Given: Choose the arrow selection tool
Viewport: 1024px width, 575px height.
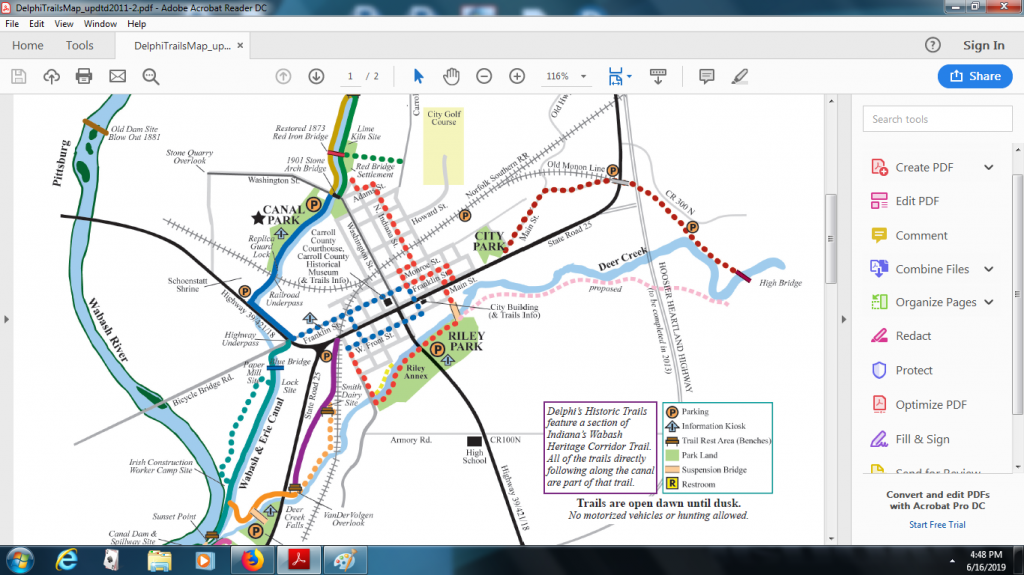Looking at the screenshot, I should (419, 76).
